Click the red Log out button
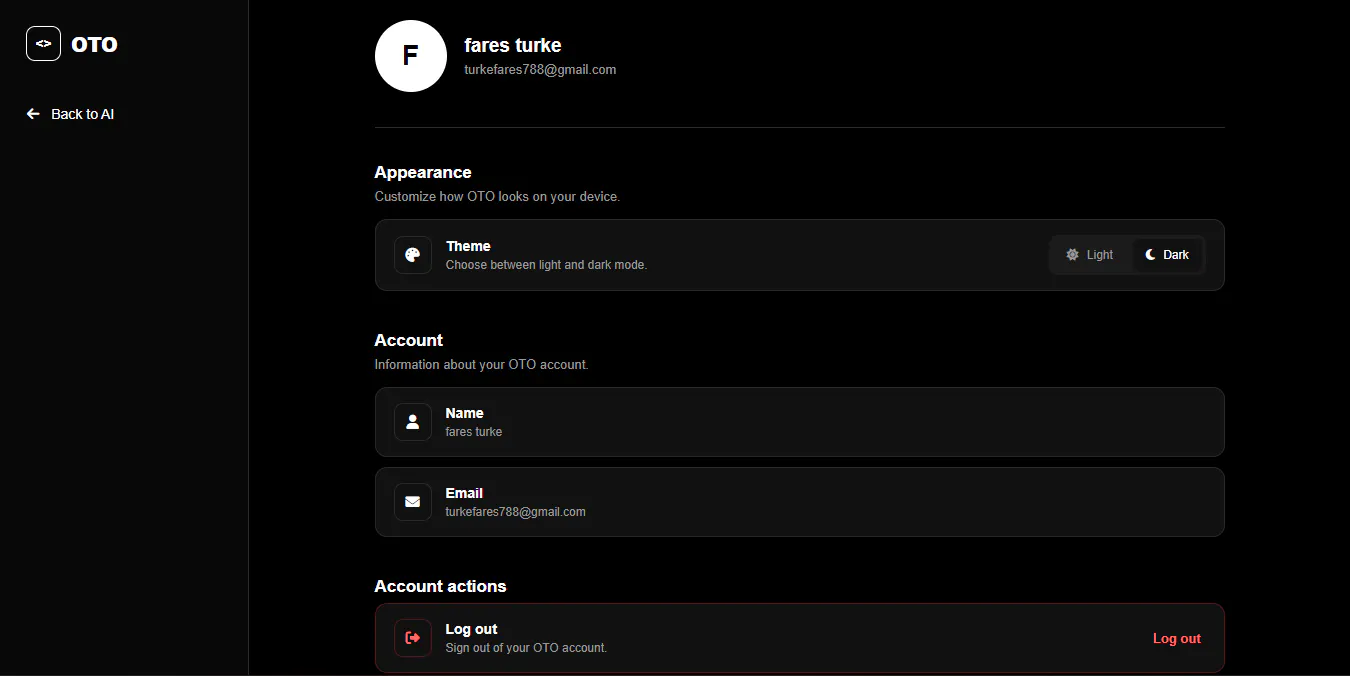The width and height of the screenshot is (1350, 676). pos(1177,638)
